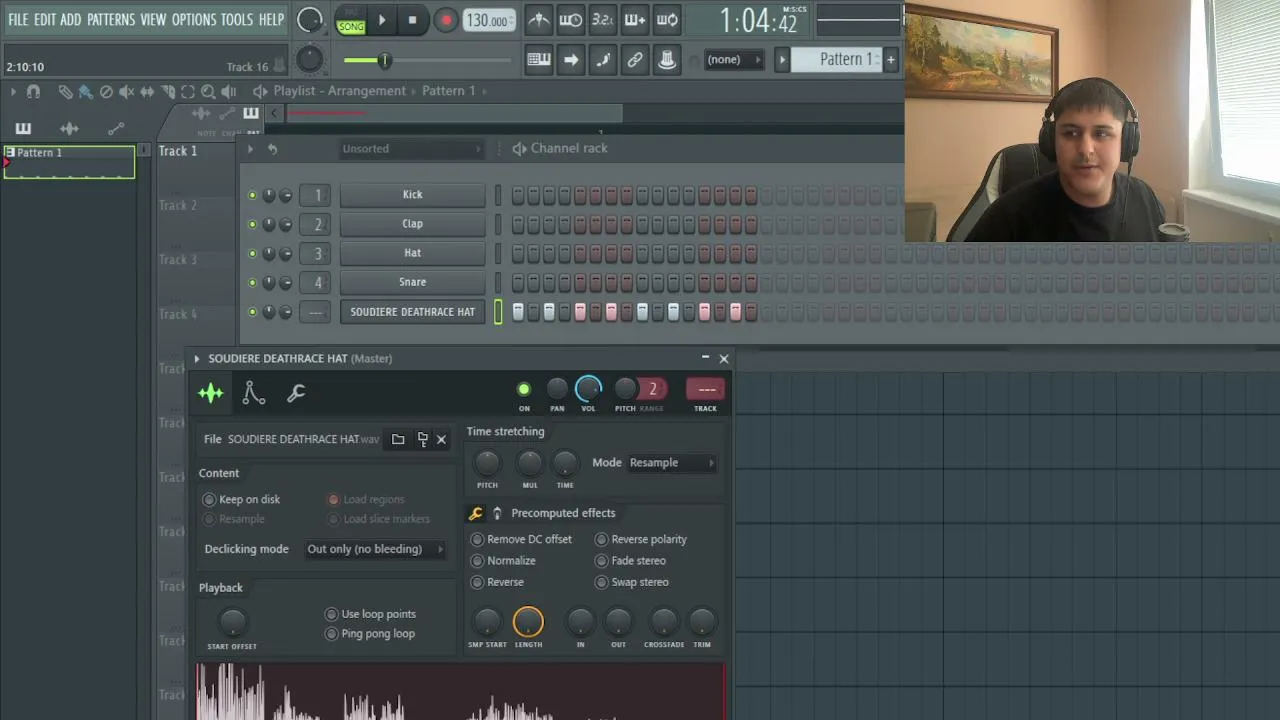Select the SOUDIERE DEATHRACE HAT channel button
1280x720 pixels.
412,312
